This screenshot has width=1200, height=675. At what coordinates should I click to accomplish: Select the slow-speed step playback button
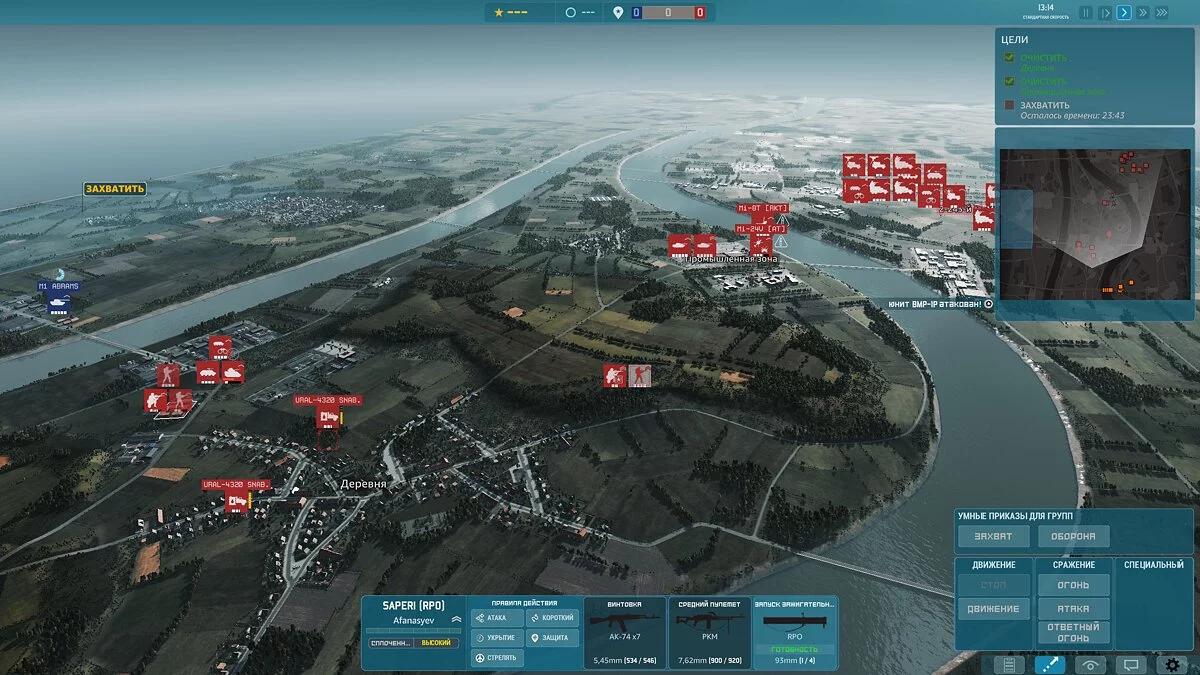[1105, 13]
